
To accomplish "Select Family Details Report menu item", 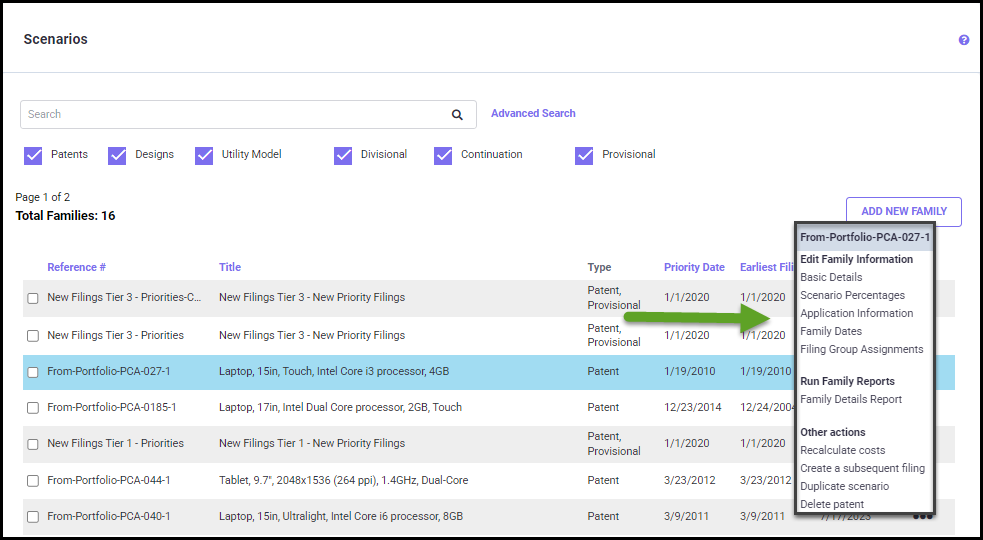I will pyautogui.click(x=851, y=399).
